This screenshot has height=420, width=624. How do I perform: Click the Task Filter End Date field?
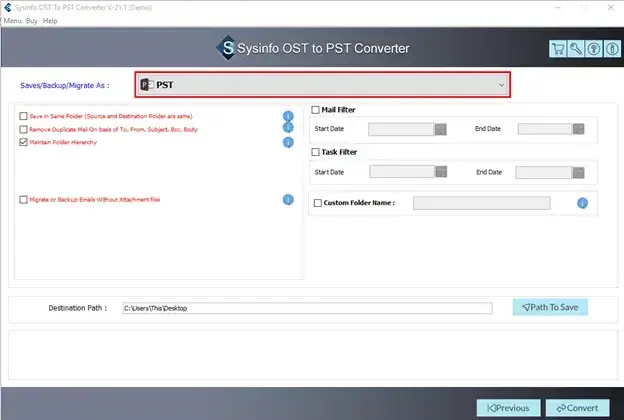coord(544,172)
